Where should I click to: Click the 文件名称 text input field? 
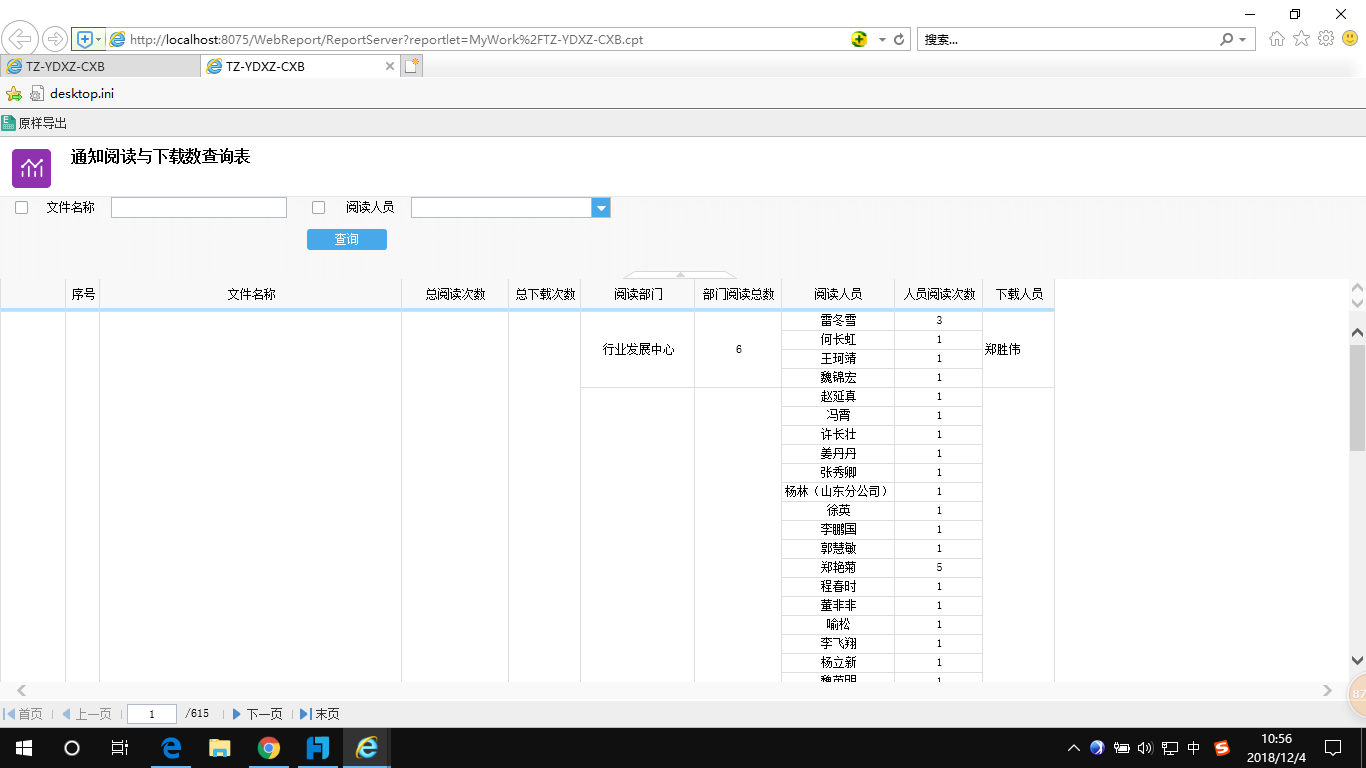pyautogui.click(x=198, y=208)
